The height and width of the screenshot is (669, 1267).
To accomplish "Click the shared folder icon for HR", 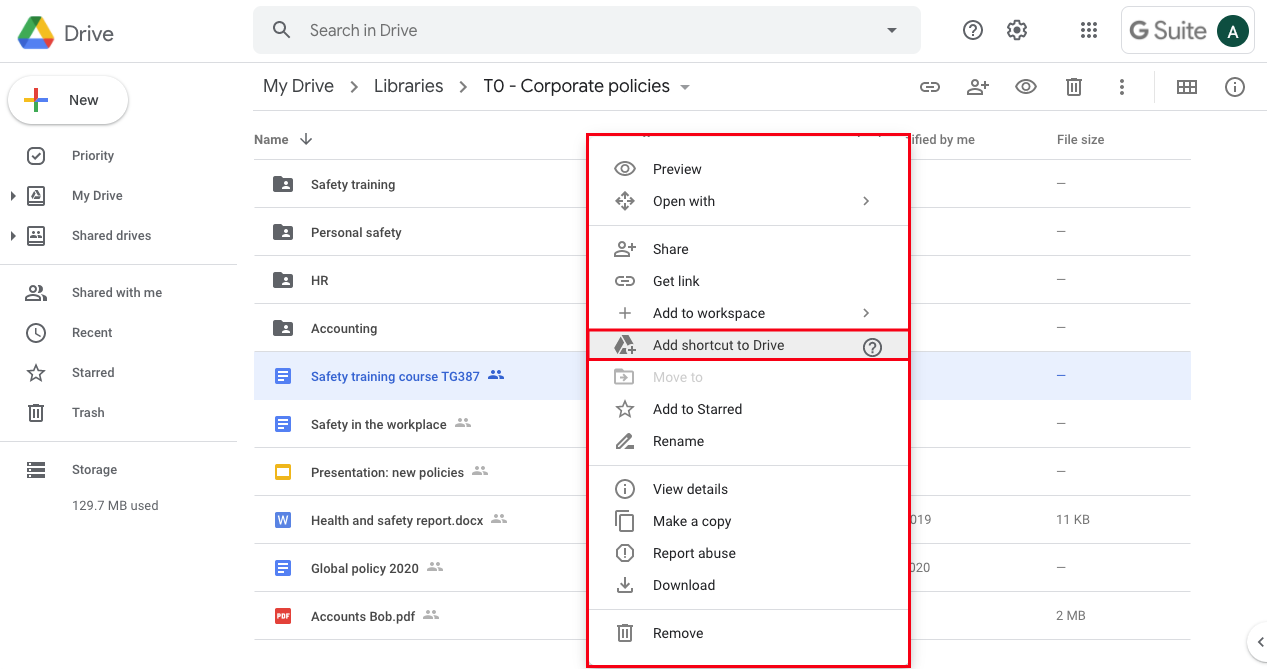I will pyautogui.click(x=283, y=280).
